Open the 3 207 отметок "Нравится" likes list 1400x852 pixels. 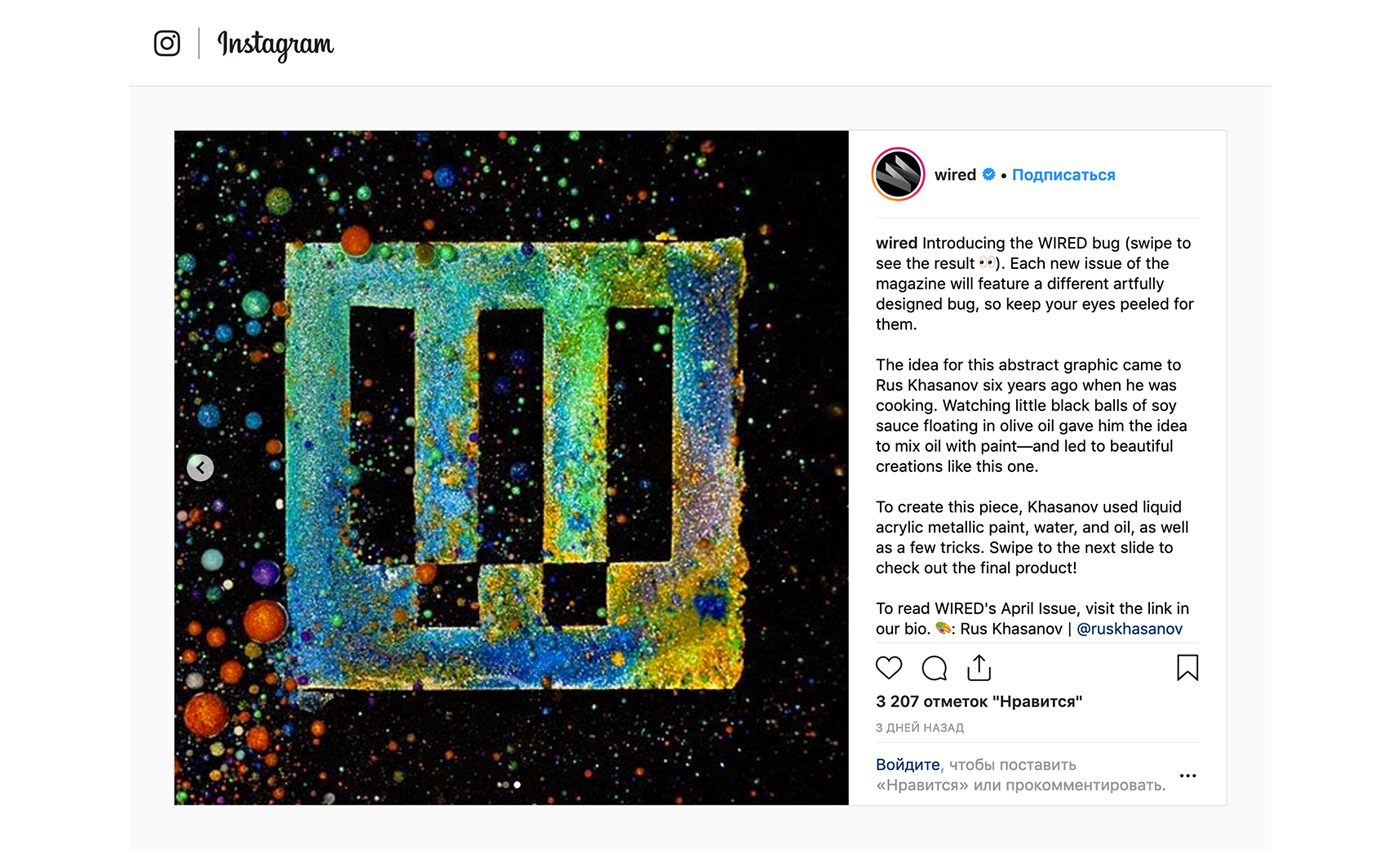click(x=979, y=702)
